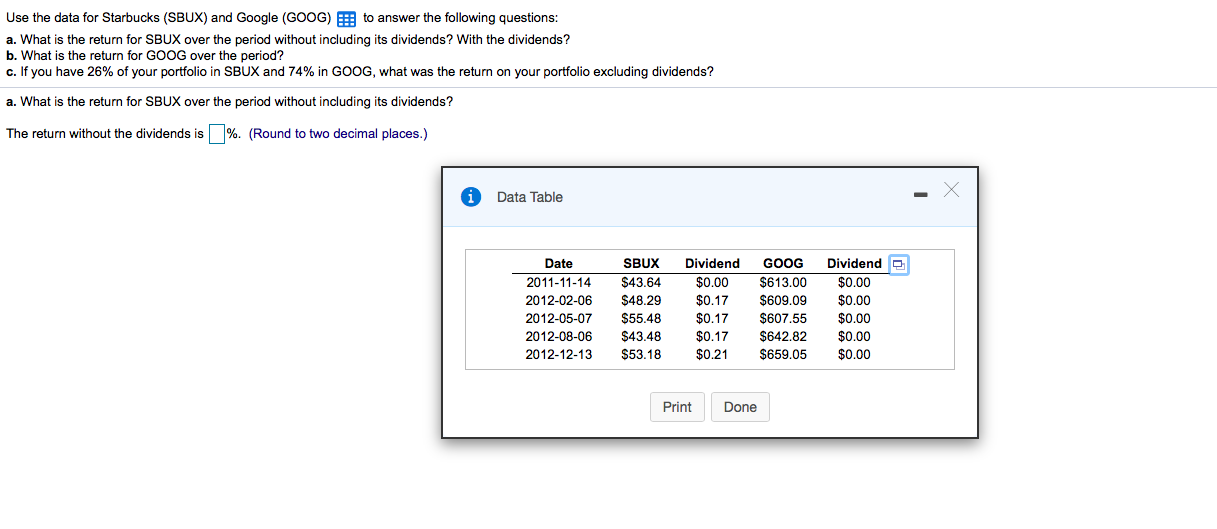Click date cell 2012-05-07
The width and height of the screenshot is (1217, 529).
pos(558,318)
